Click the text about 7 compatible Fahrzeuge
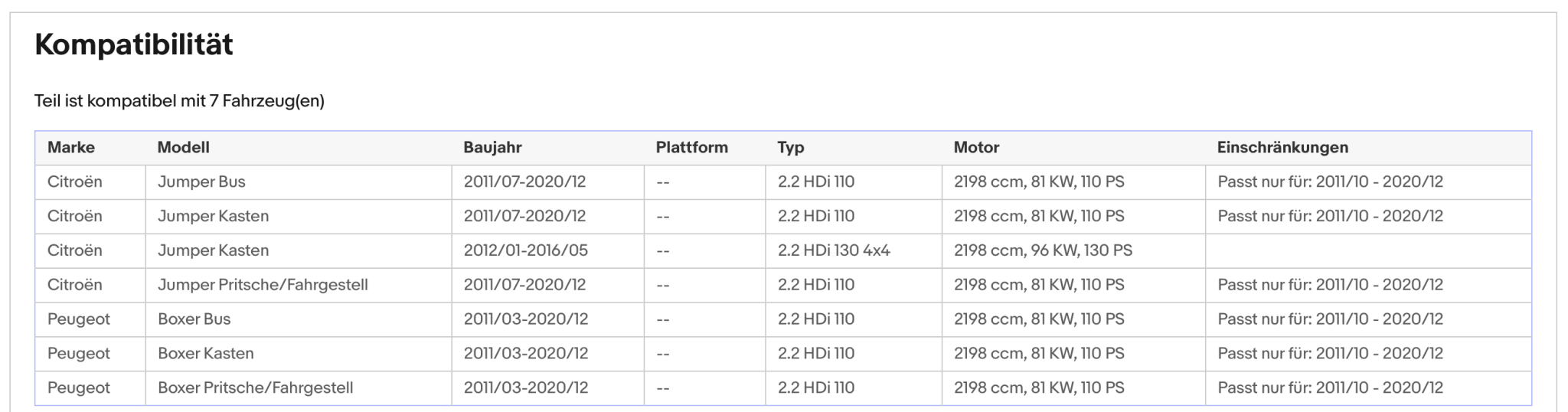Viewport: 1568px width, 412px height. [179, 101]
